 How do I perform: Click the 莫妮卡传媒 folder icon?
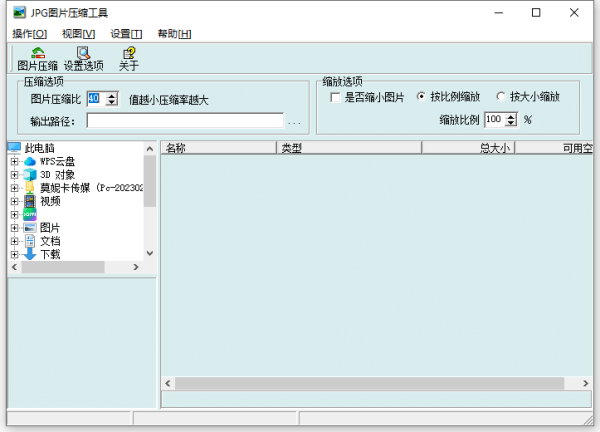[30, 187]
